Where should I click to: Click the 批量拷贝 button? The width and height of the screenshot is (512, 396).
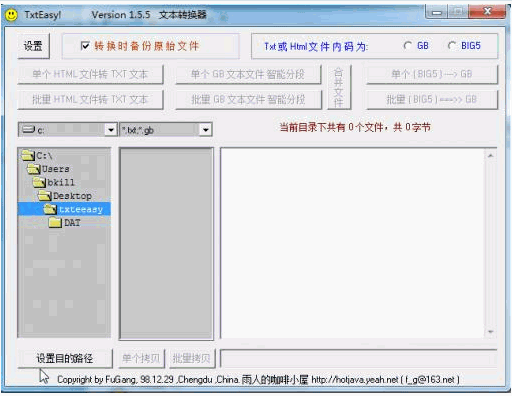(192, 358)
